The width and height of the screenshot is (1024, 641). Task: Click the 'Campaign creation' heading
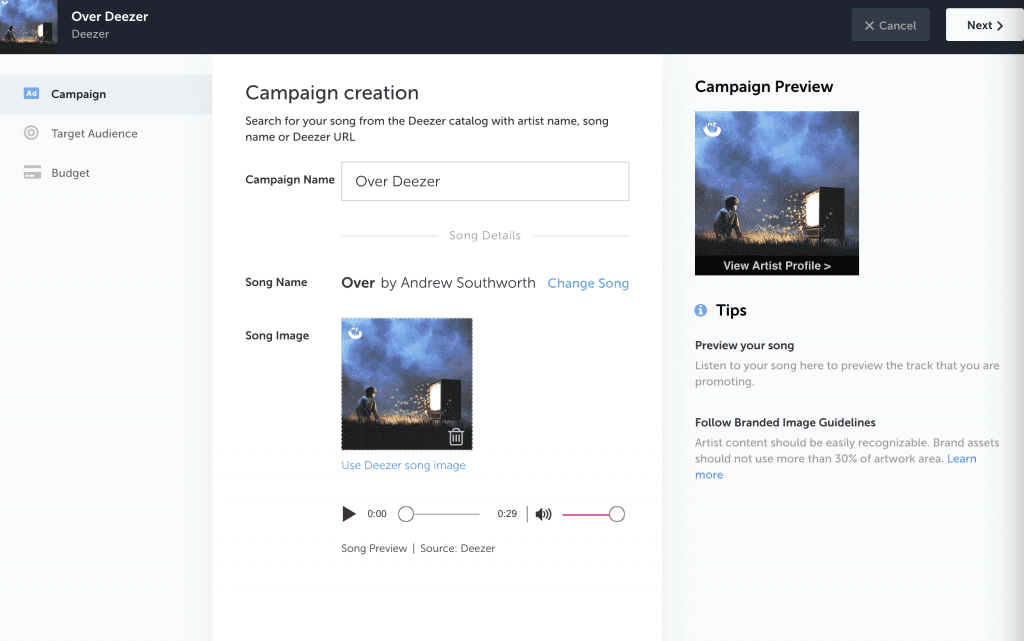tap(332, 93)
